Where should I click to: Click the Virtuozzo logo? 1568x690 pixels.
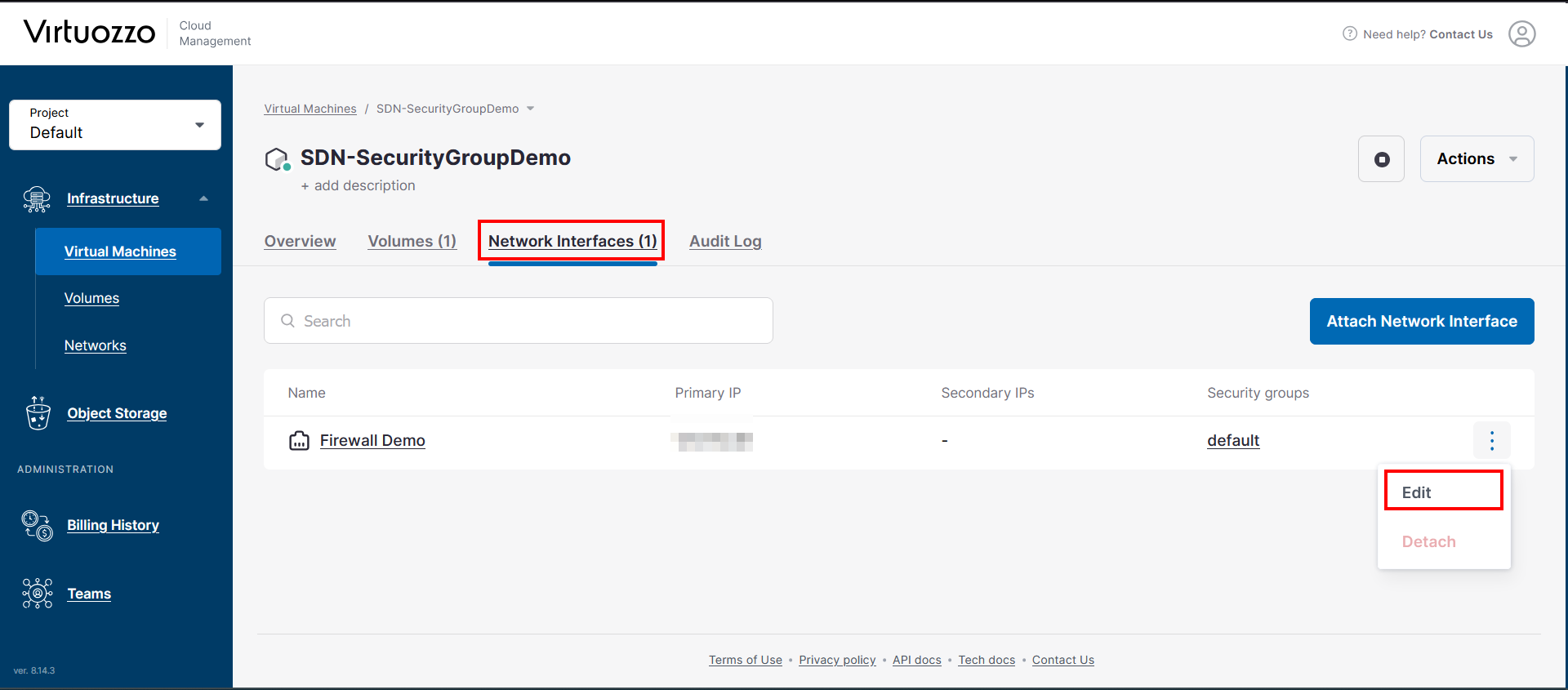(90, 33)
